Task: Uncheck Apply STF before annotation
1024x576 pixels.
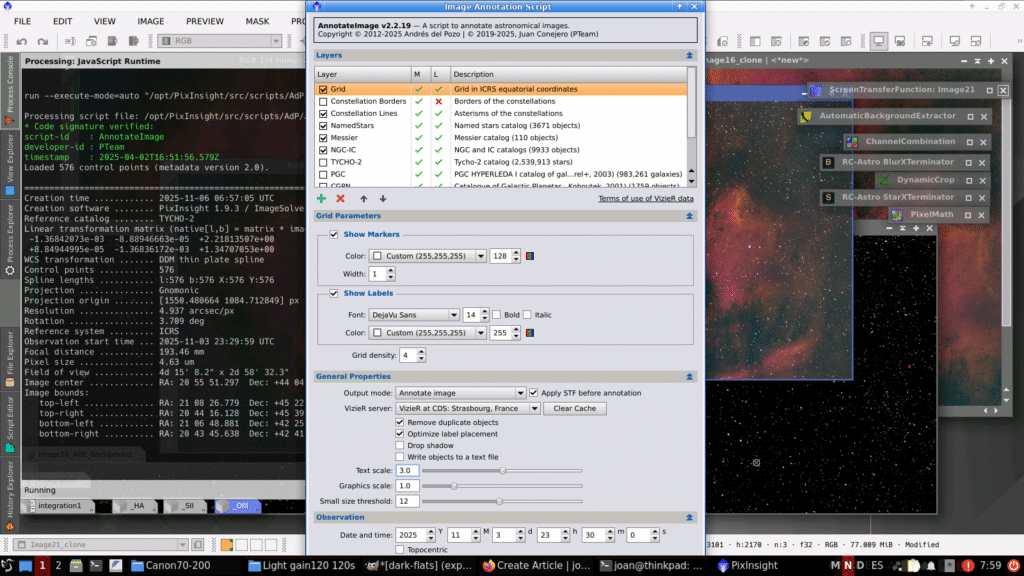Action: tap(532, 393)
